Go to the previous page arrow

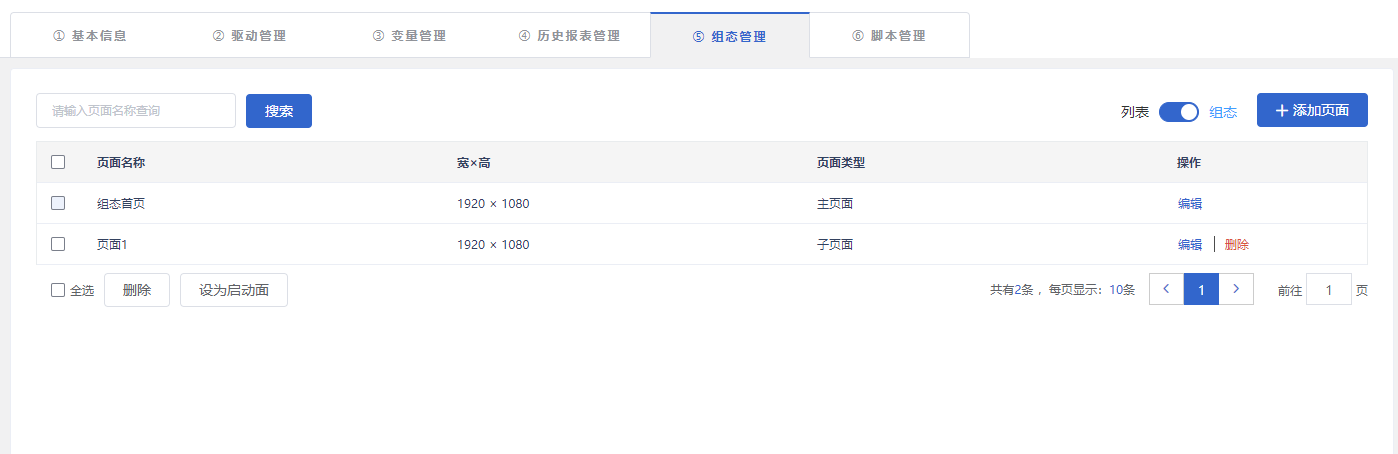point(1166,289)
